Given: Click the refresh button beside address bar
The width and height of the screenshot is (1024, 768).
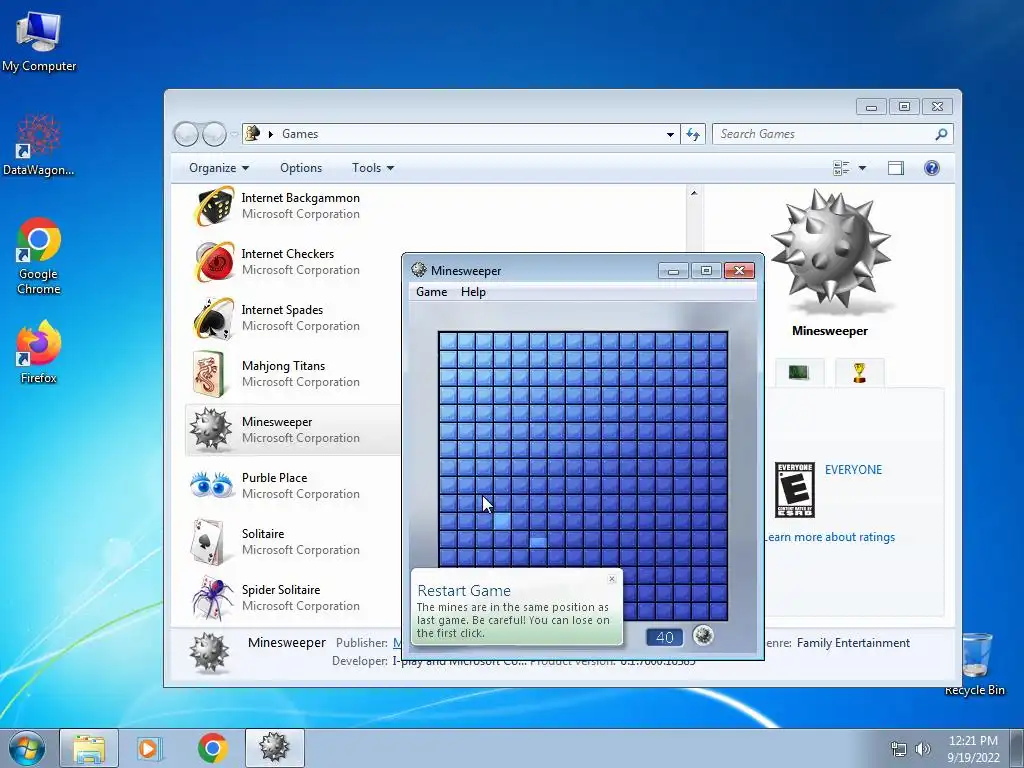Looking at the screenshot, I should [693, 134].
